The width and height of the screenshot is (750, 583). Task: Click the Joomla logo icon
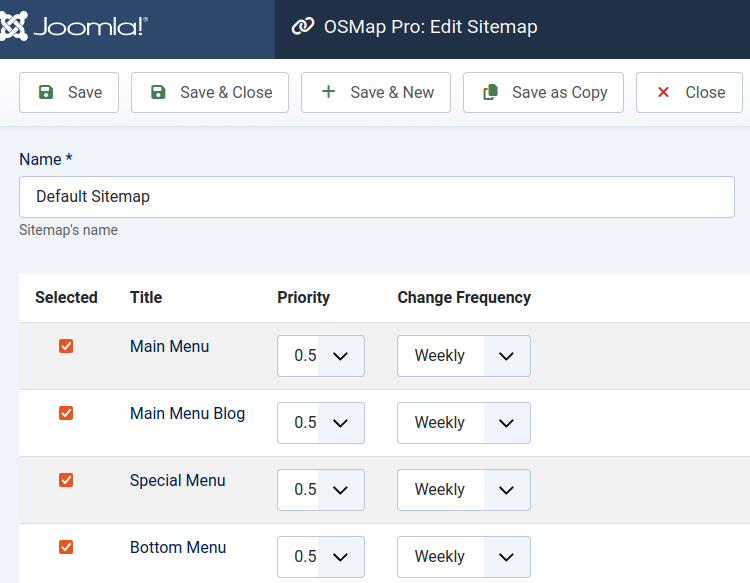pyautogui.click(x=13, y=26)
